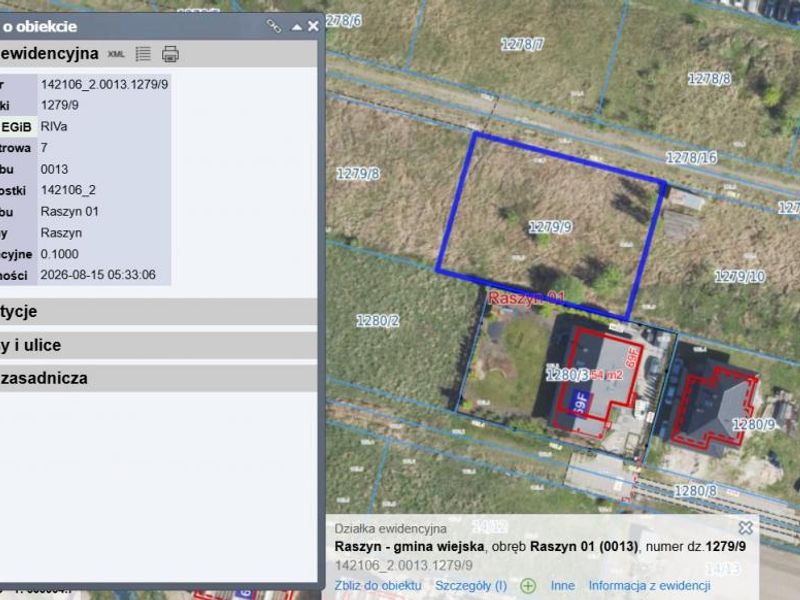Open the 'Szczegóły (I)' link

(471, 586)
